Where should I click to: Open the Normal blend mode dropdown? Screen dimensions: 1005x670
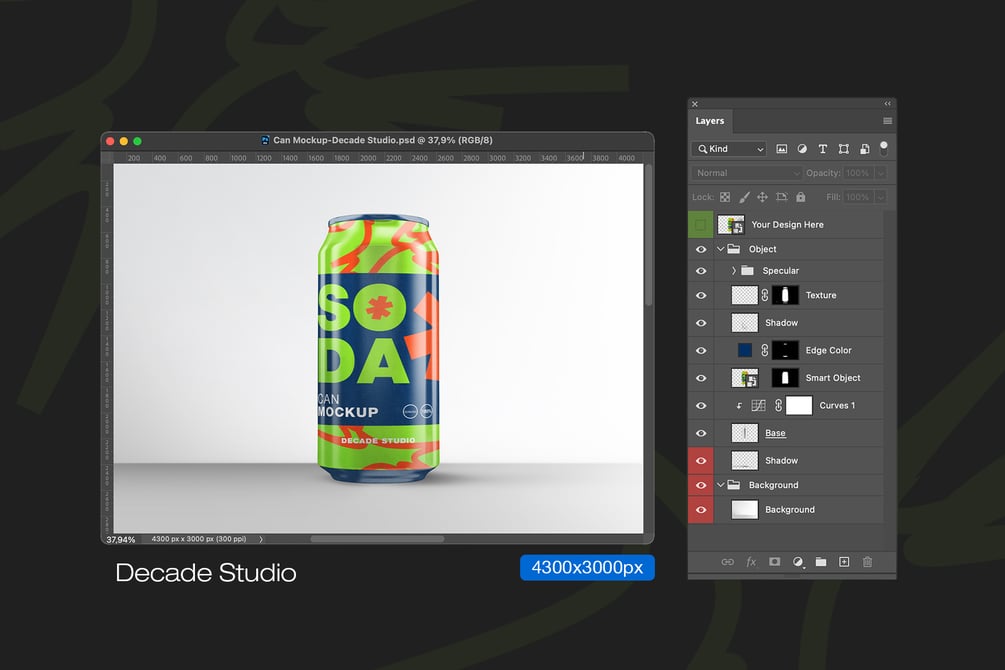coord(746,173)
